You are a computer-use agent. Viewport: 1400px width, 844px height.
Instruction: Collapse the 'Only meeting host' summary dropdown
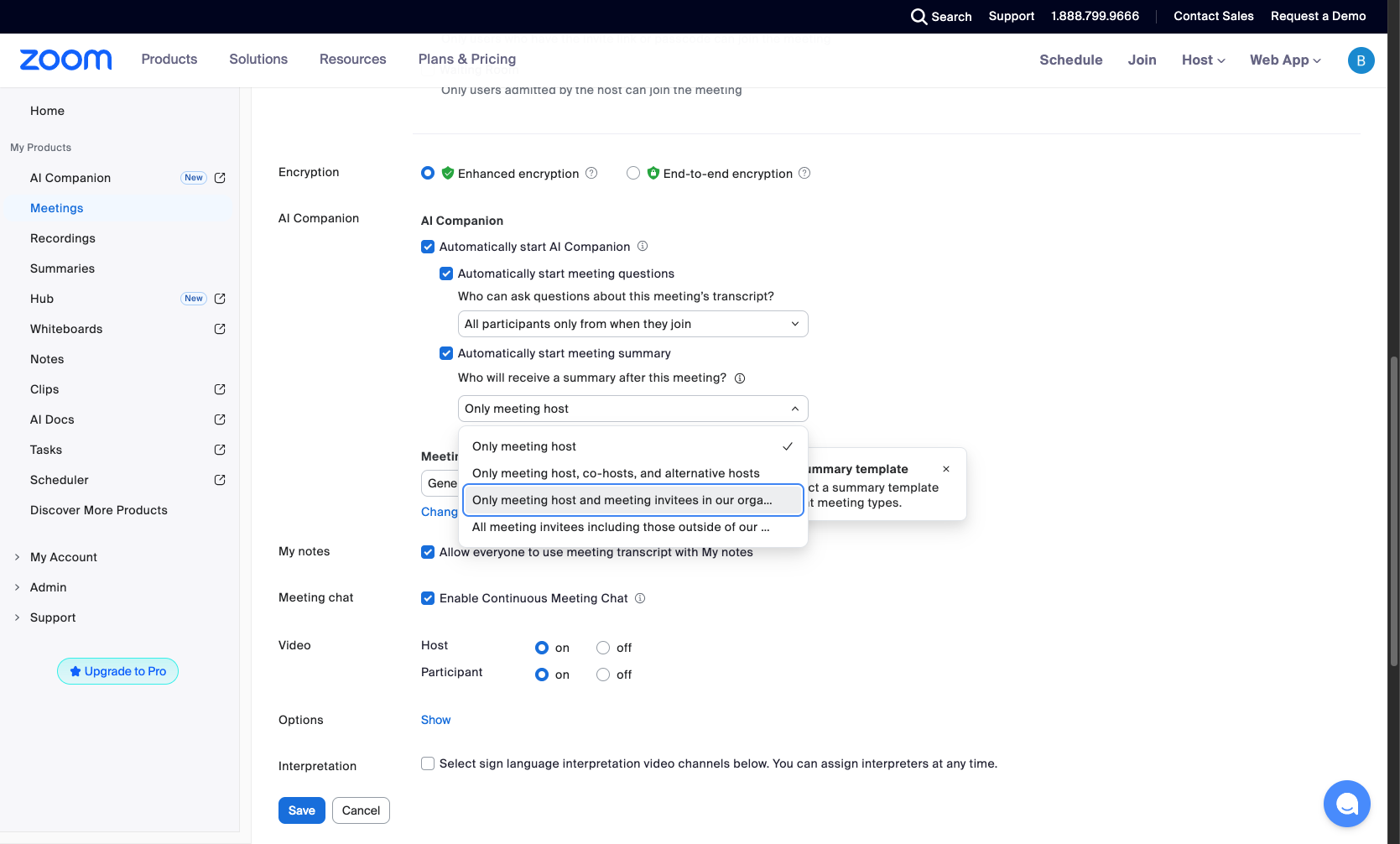coord(633,409)
